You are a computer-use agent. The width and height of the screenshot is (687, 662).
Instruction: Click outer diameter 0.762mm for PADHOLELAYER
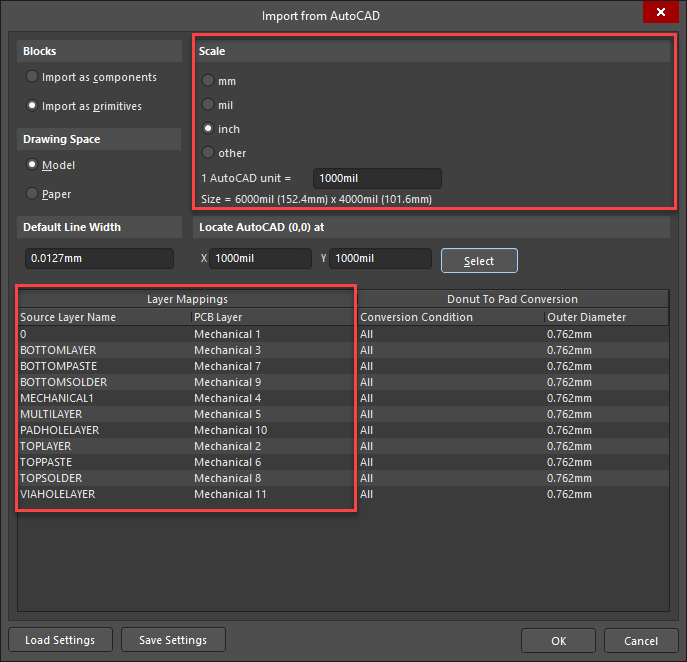tap(606, 430)
